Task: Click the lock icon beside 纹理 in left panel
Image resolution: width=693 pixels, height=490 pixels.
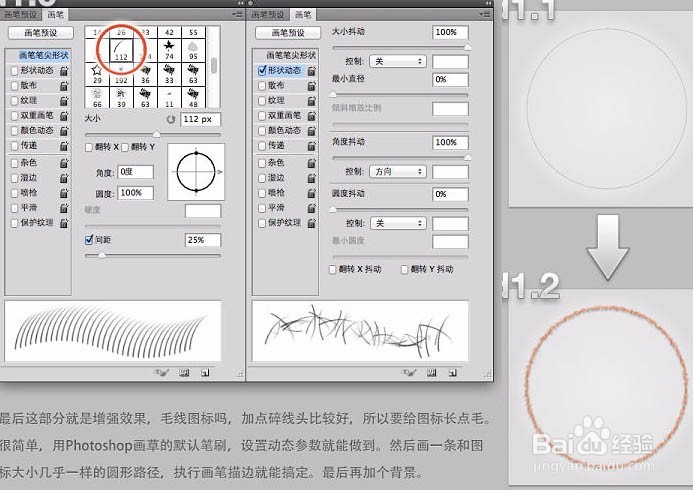Action: [x=64, y=101]
